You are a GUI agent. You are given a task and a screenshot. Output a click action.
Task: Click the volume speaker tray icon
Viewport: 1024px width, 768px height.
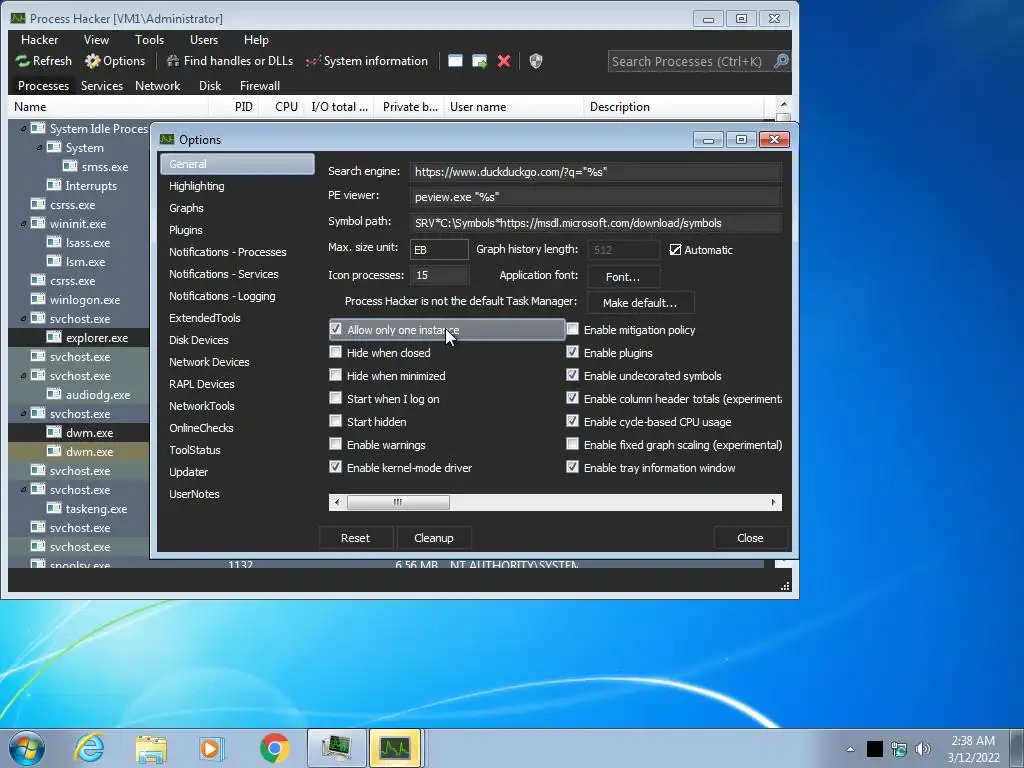pyautogui.click(x=922, y=748)
